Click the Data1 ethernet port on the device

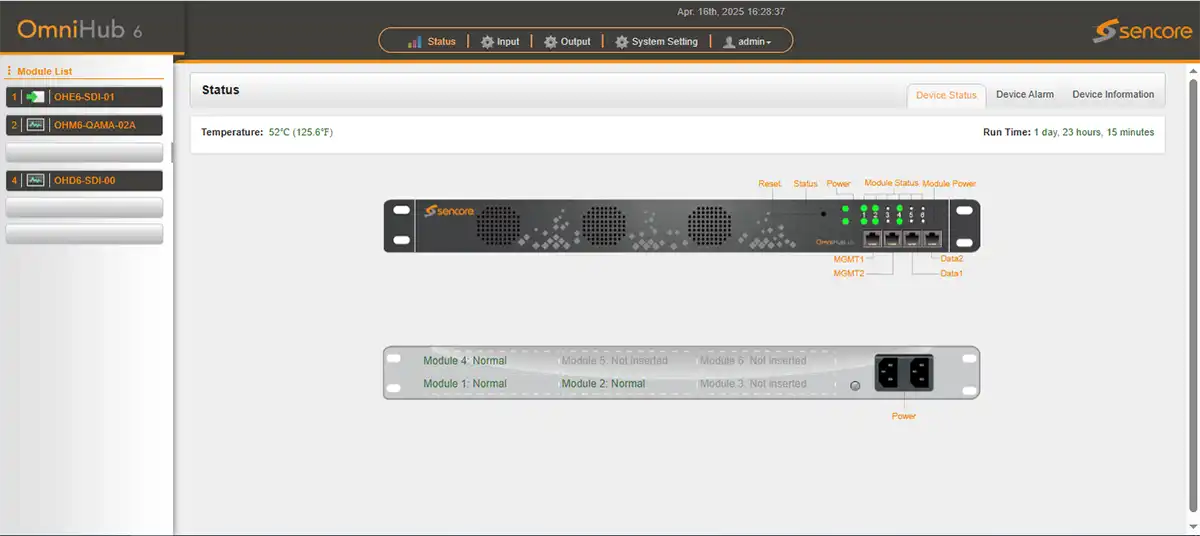click(x=912, y=239)
